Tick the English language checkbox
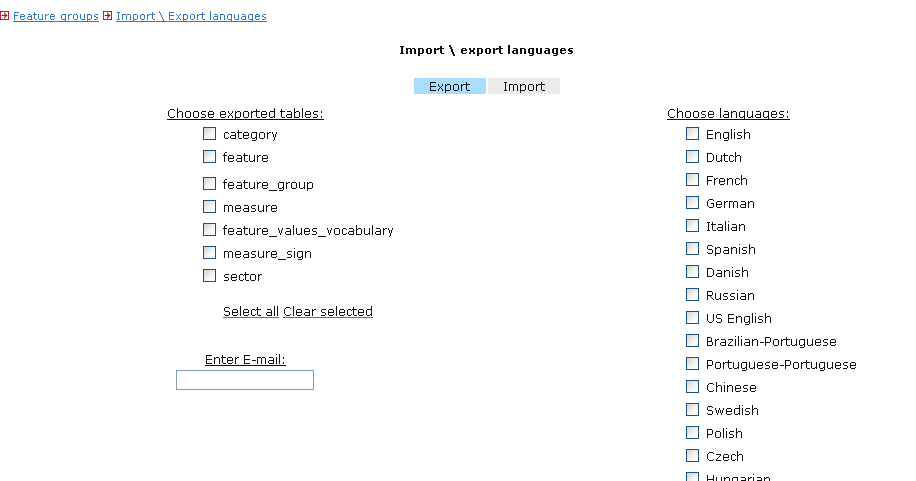The width and height of the screenshot is (916, 481). 692,134
